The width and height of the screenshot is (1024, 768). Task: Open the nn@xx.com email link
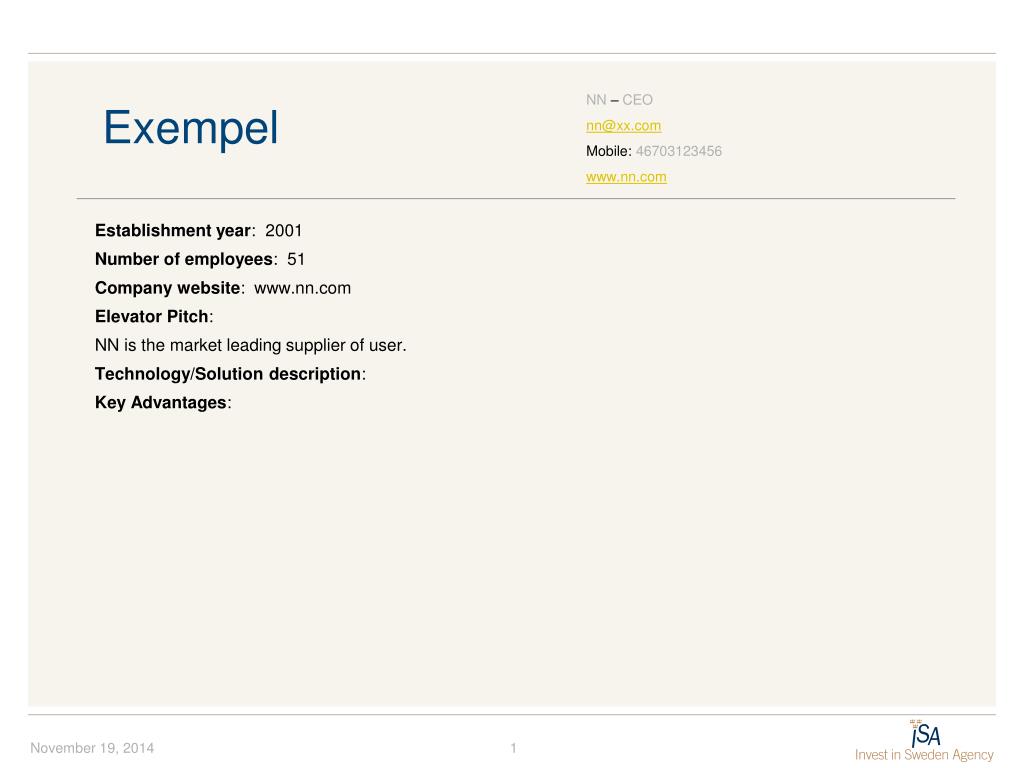pos(623,125)
